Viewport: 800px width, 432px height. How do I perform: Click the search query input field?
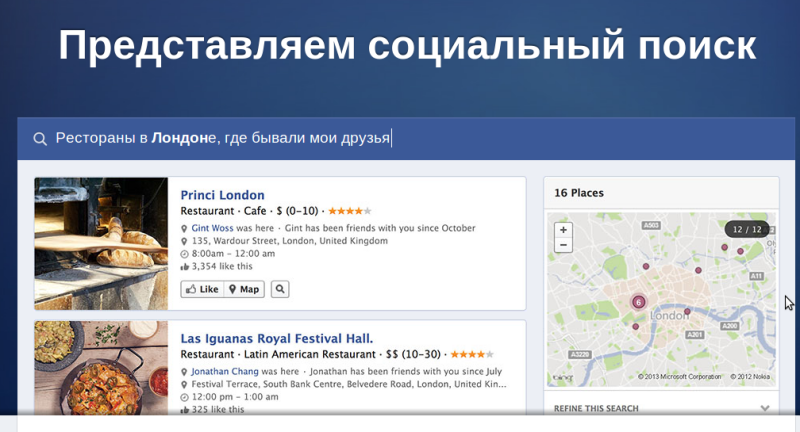tap(406, 138)
